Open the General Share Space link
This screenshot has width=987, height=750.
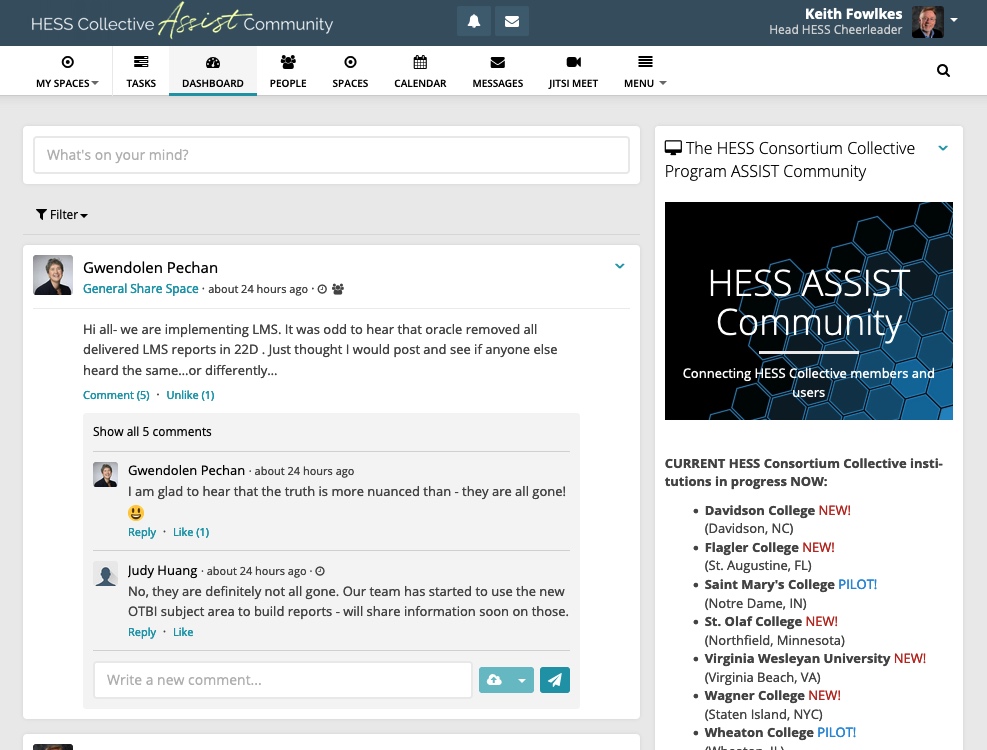(x=140, y=289)
